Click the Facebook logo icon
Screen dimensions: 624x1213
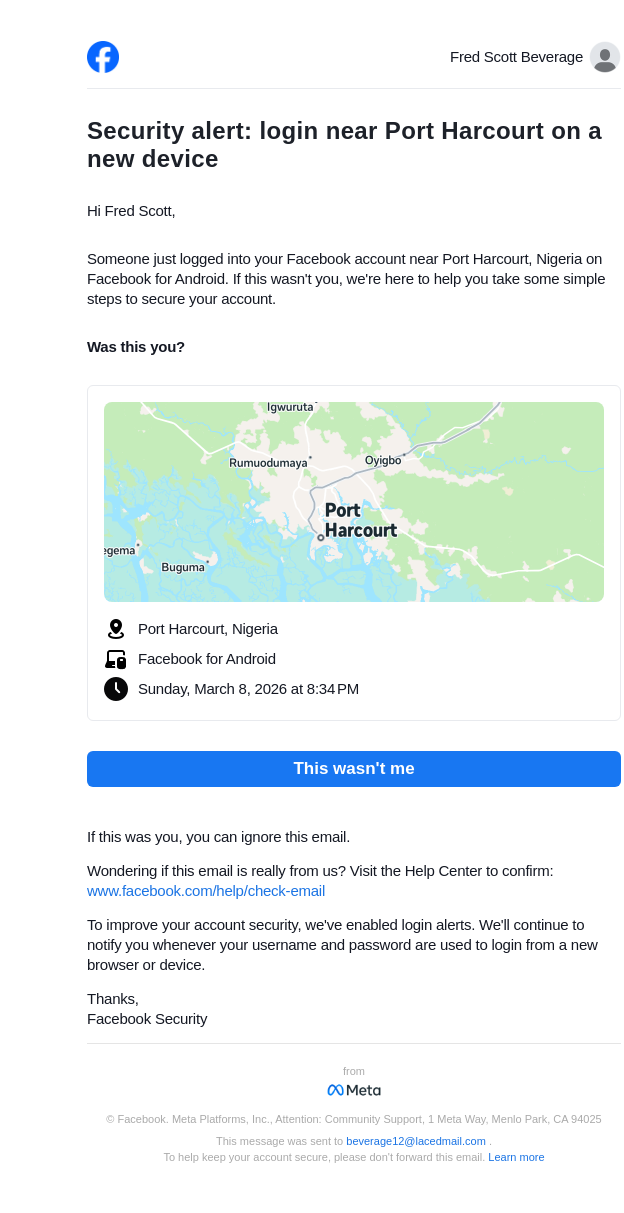(x=103, y=57)
